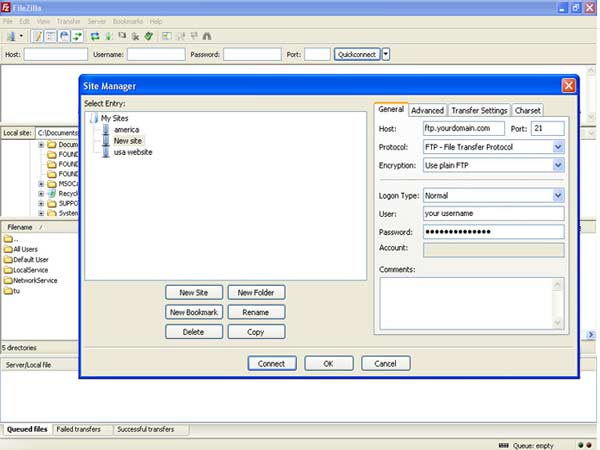Screen dimensions: 600x450
Task: Click the LocalService folder icon
Action: pos(8,270)
